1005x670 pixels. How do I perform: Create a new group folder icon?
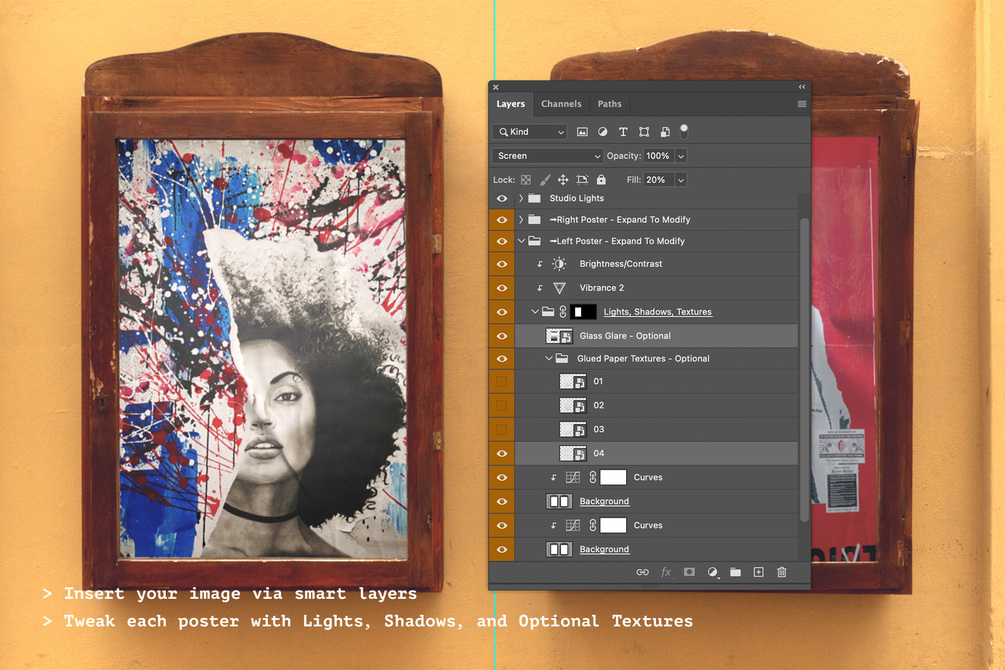(735, 572)
